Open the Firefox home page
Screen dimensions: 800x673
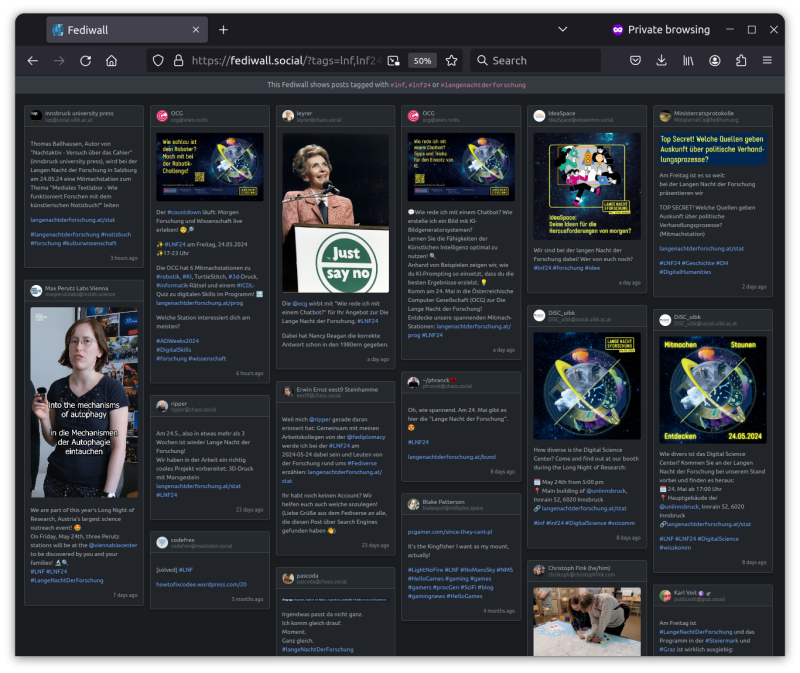[111, 61]
